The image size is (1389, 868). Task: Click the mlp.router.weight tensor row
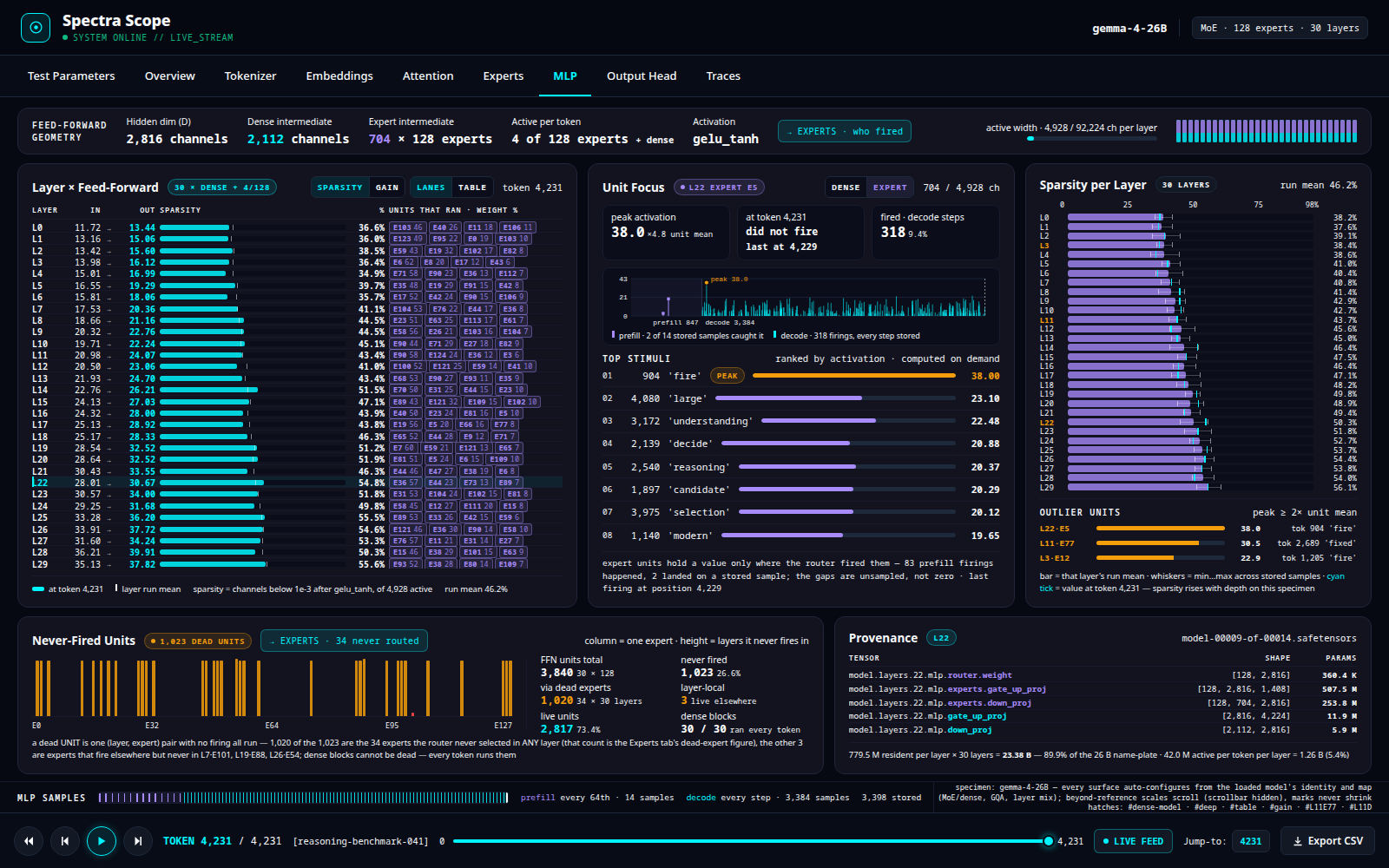click(1103, 675)
